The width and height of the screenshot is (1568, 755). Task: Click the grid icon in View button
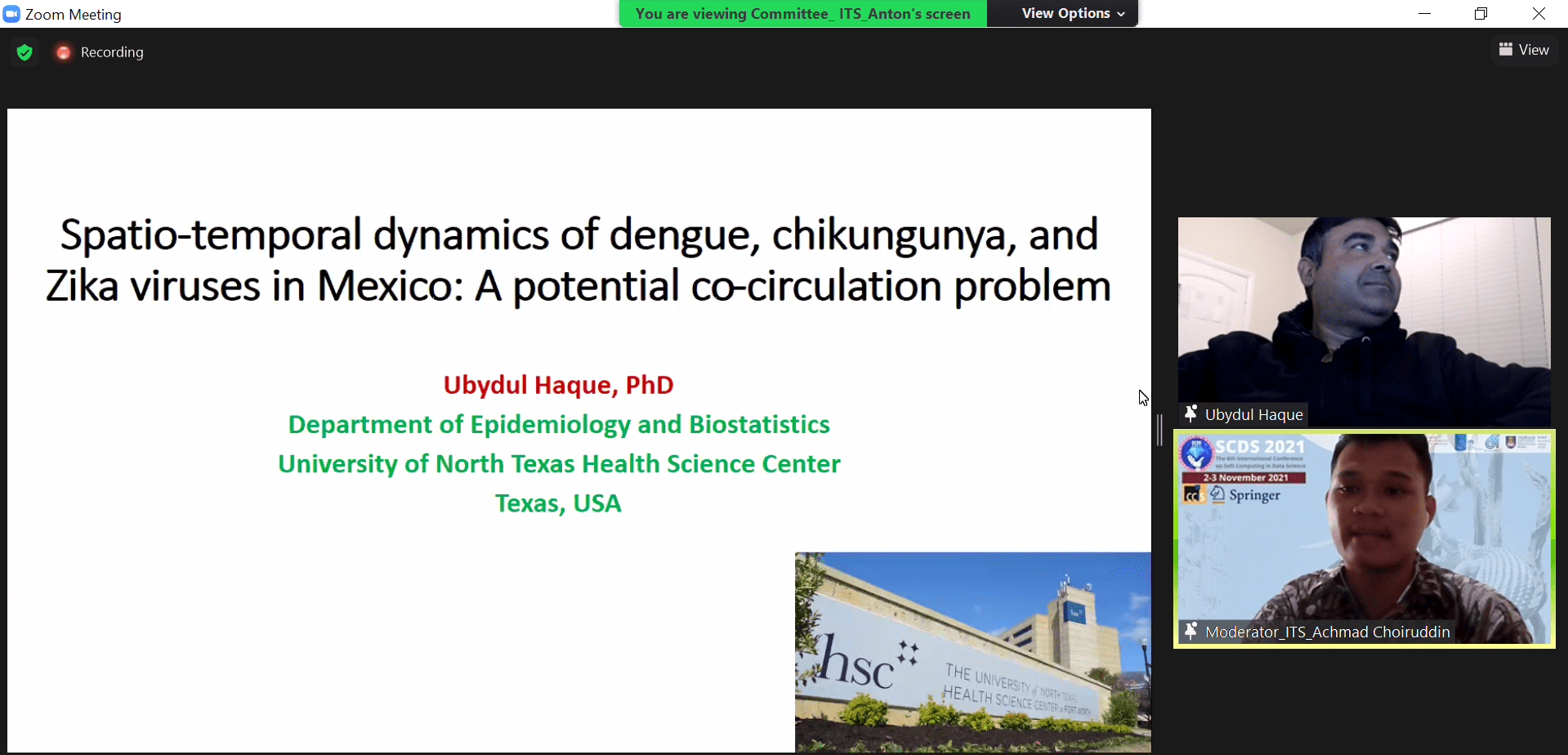(1505, 50)
